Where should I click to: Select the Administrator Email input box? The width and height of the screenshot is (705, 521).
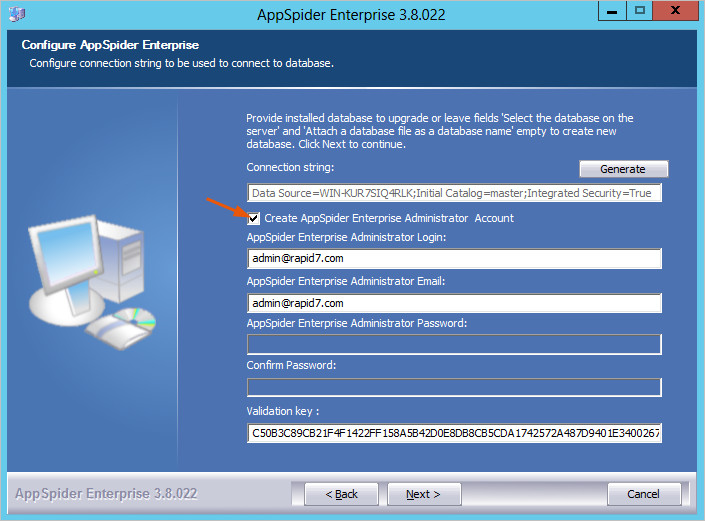pyautogui.click(x=454, y=303)
